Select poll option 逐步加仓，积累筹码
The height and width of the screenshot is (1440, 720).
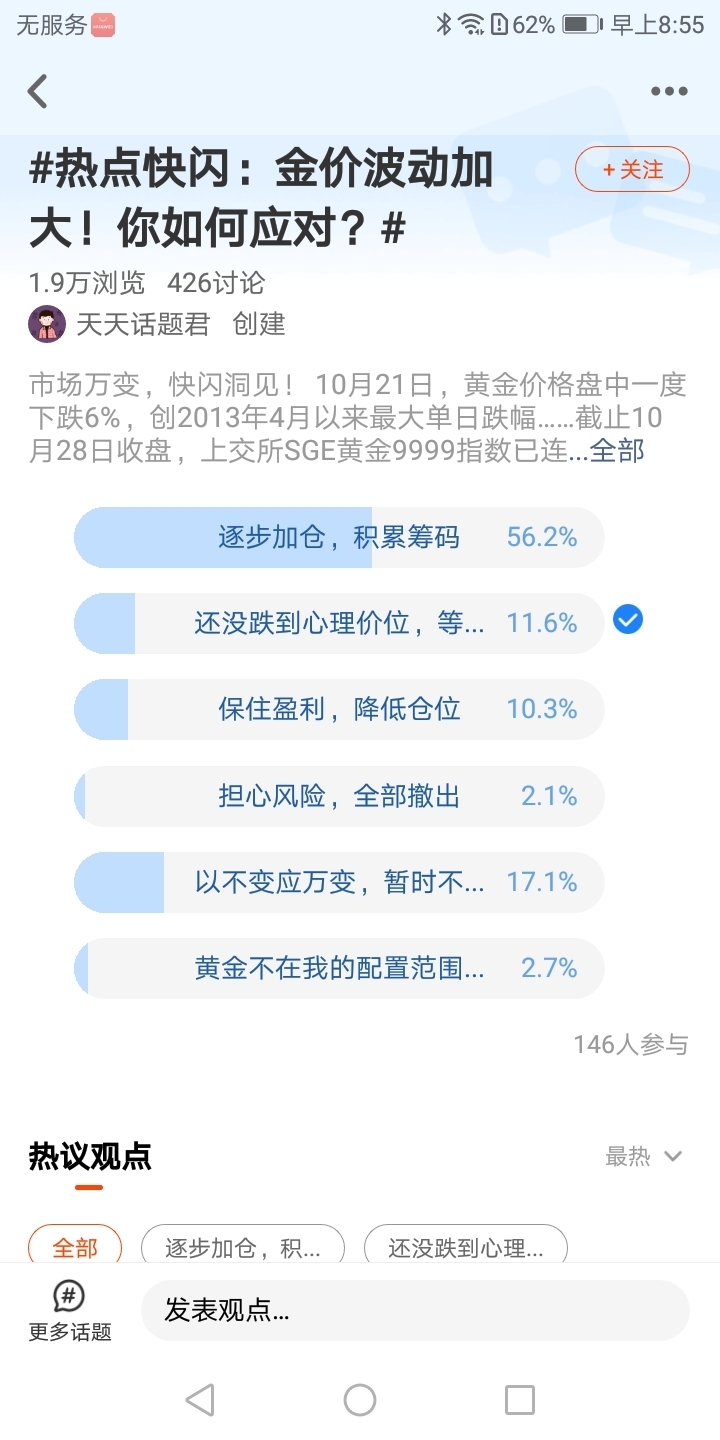[339, 538]
